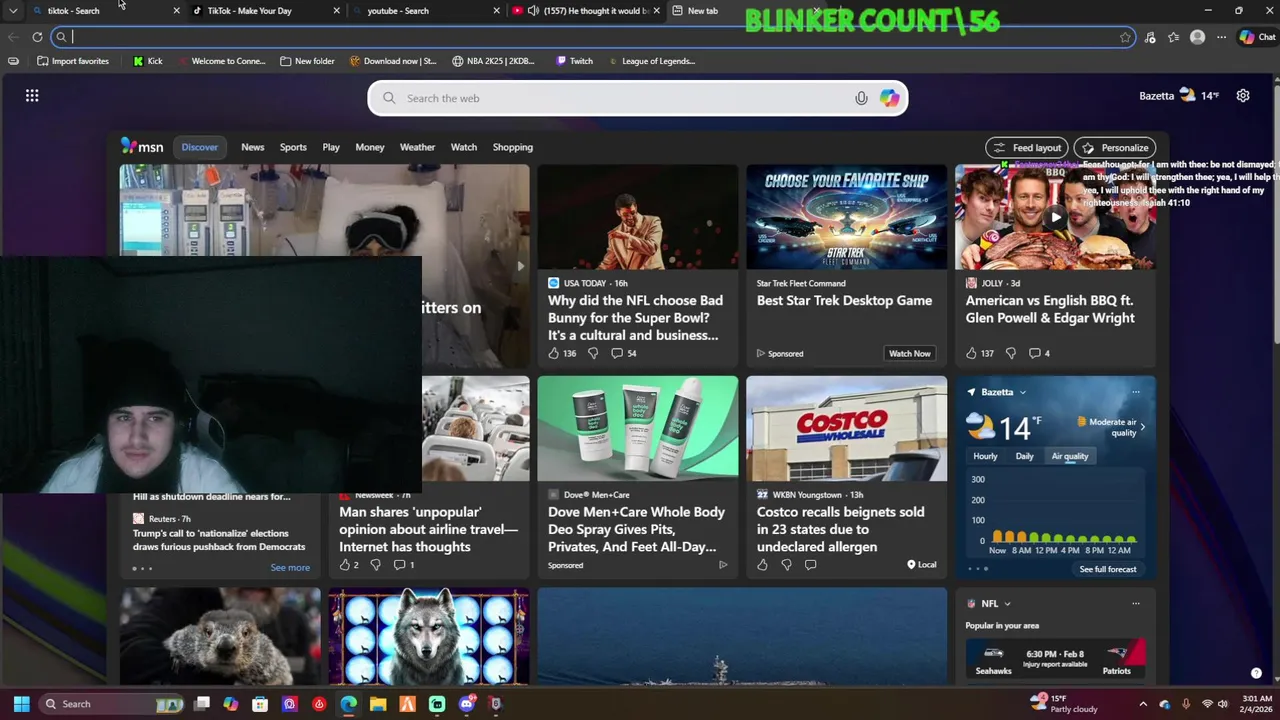Like the American vs English BBQ card

(971, 353)
